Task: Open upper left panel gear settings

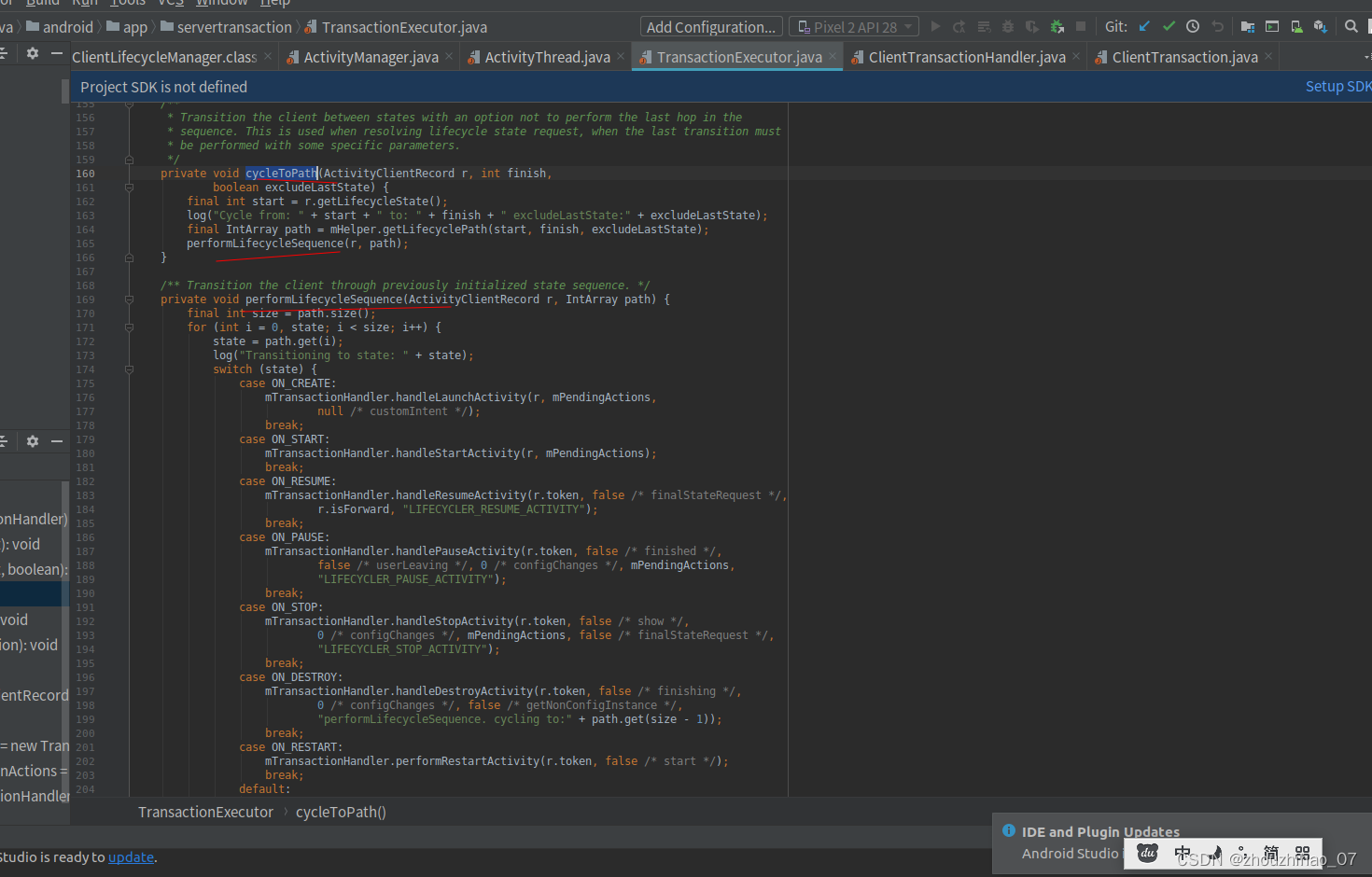Action: (33, 54)
